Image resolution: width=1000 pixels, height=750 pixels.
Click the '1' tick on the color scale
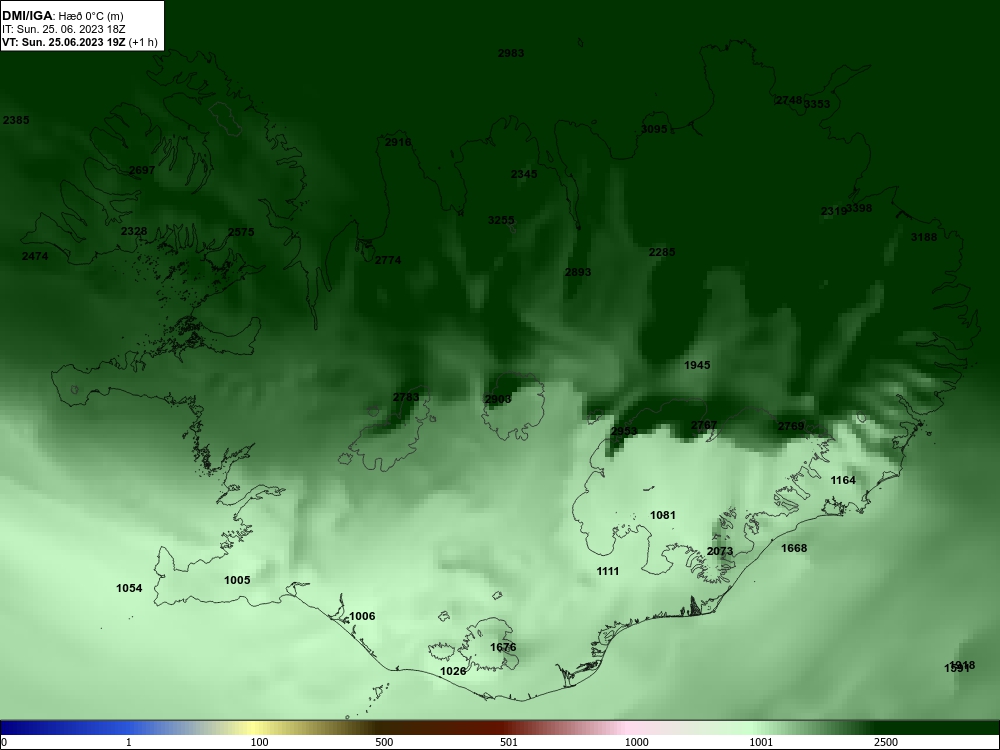tap(129, 742)
